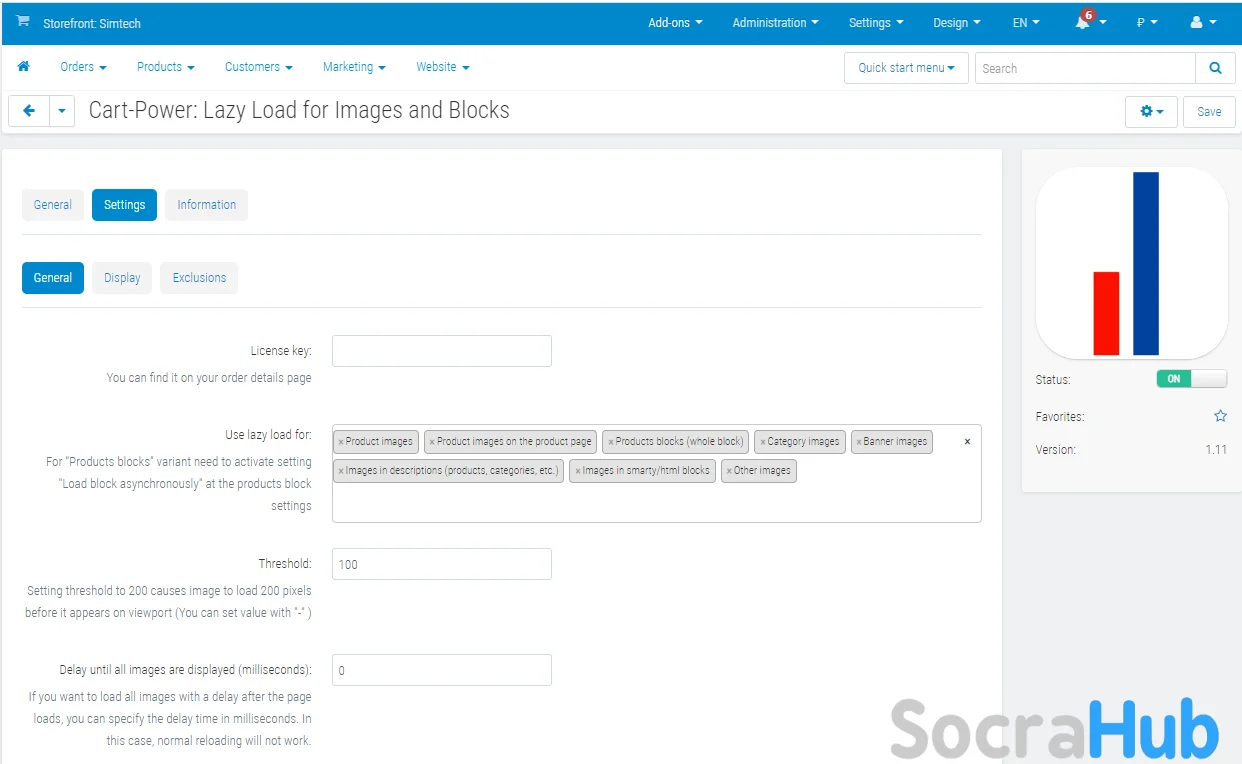Image resolution: width=1242 pixels, height=764 pixels.
Task: Click the back arrow button
Action: [29, 111]
